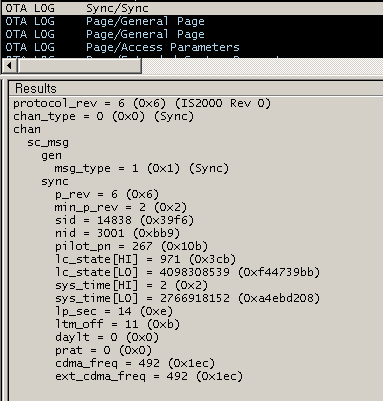Select the msg_type = 1 (Sync) line

[142, 168]
